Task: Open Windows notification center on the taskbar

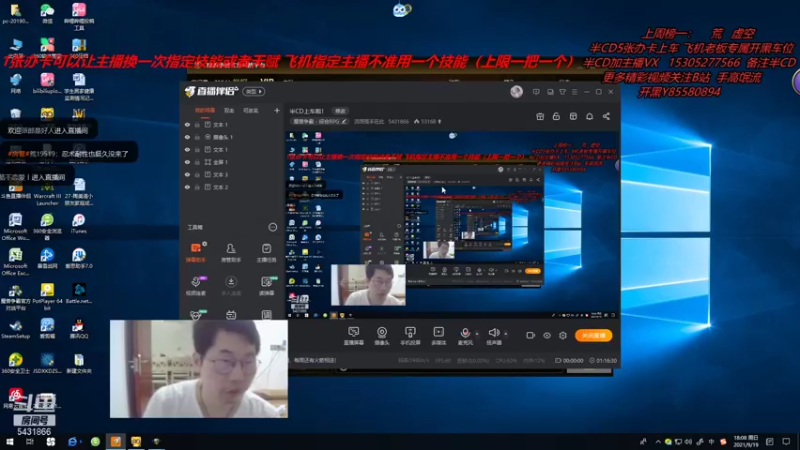Action: click(x=786, y=441)
